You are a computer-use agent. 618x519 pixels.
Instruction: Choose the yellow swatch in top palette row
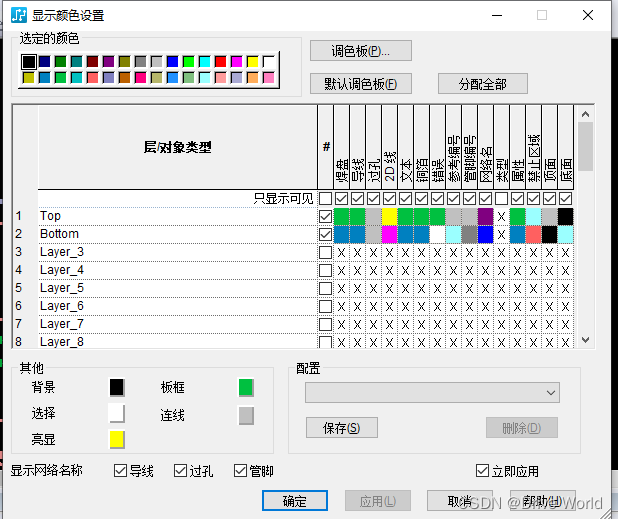coord(253,61)
